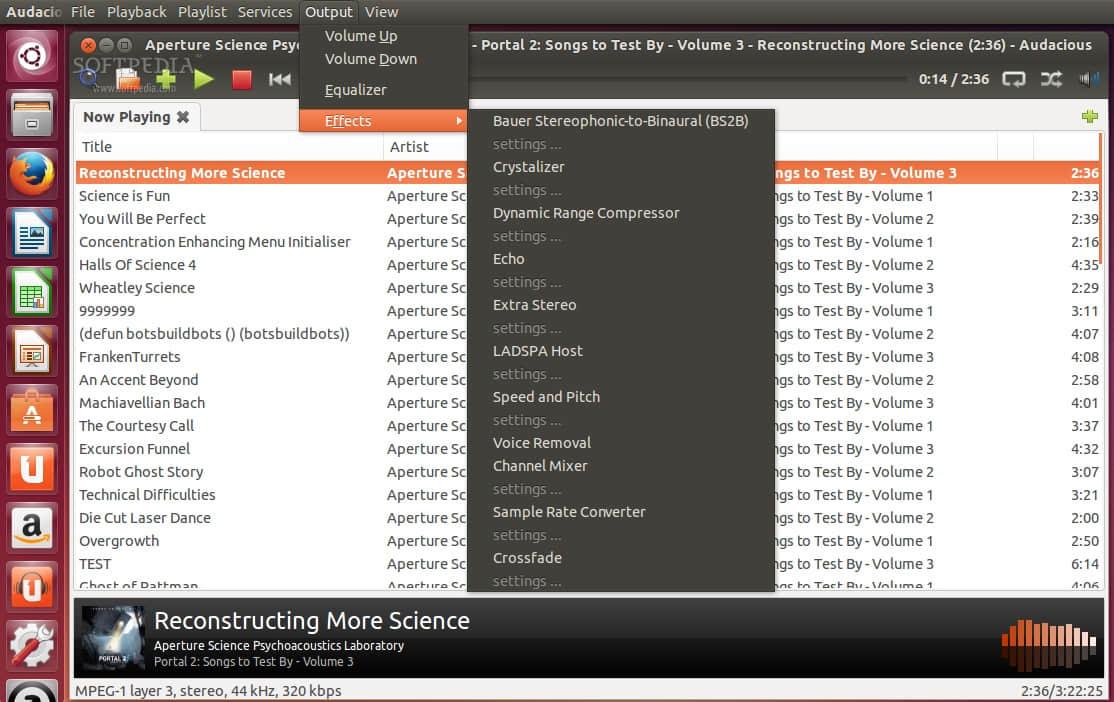This screenshot has width=1114, height=702.
Task: Open settings under Echo effect
Action: click(527, 282)
